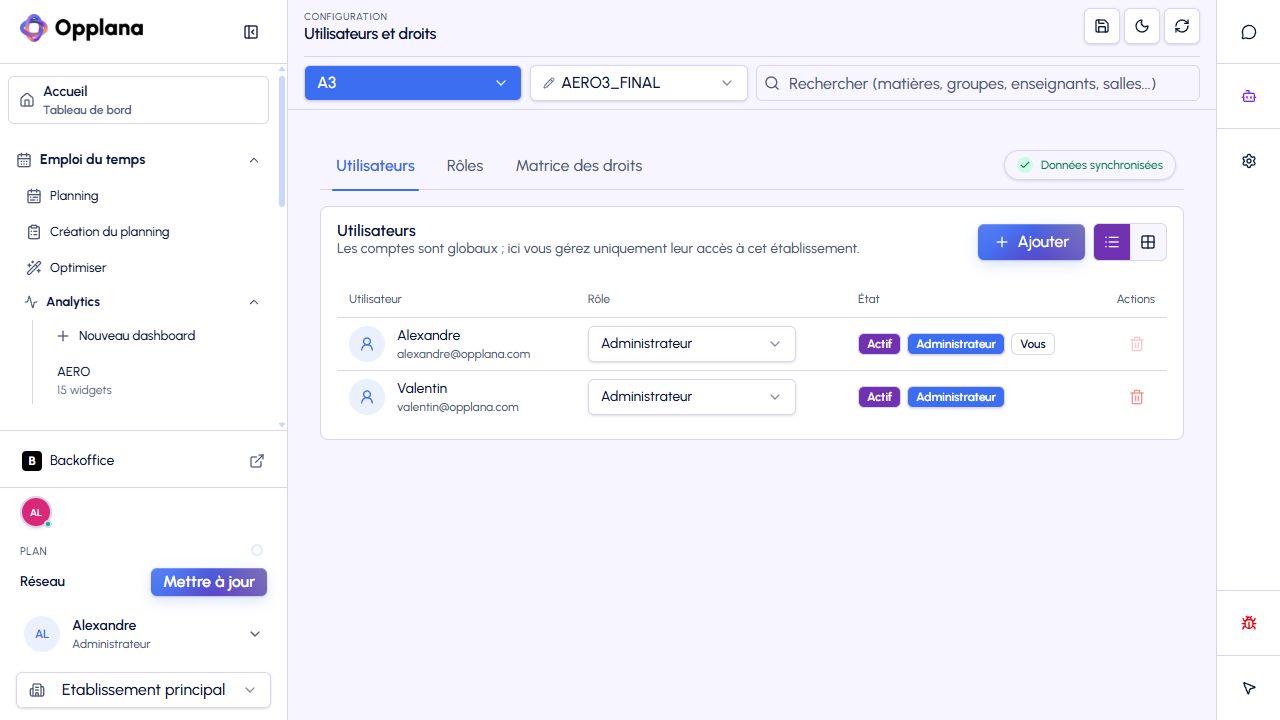The height and width of the screenshot is (720, 1280).
Task: Switch to list view
Action: coord(1112,242)
